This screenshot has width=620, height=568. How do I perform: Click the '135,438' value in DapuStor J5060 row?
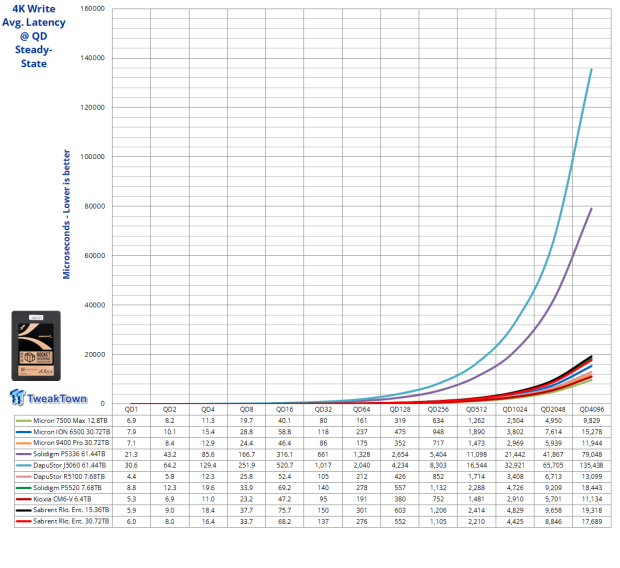tap(592, 466)
